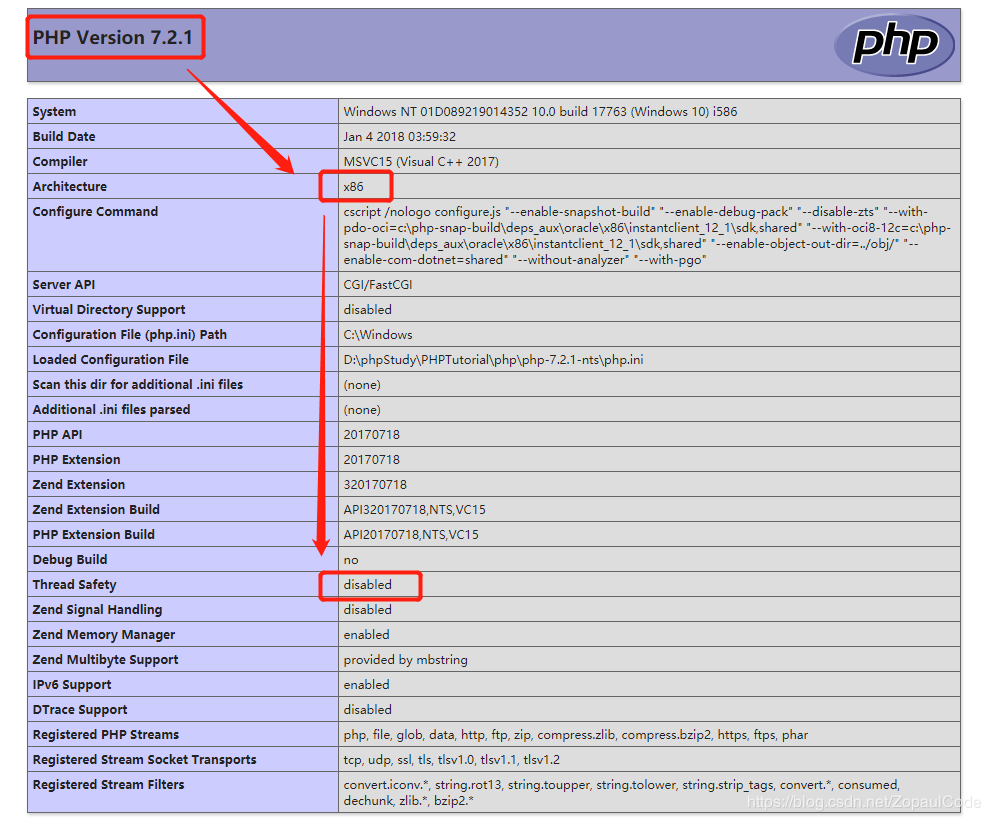
Task: Select (none) value for scan dir row
Action: coord(362,385)
